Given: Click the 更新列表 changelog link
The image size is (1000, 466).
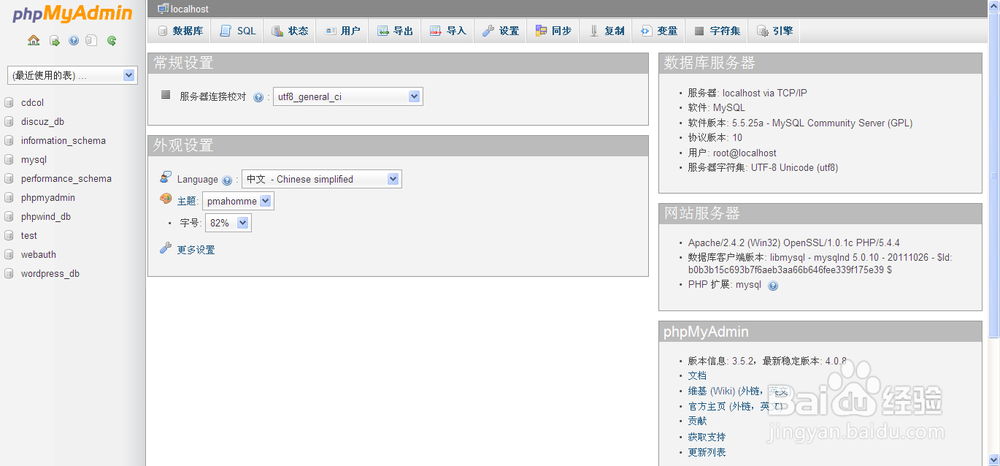Looking at the screenshot, I should (x=707, y=452).
